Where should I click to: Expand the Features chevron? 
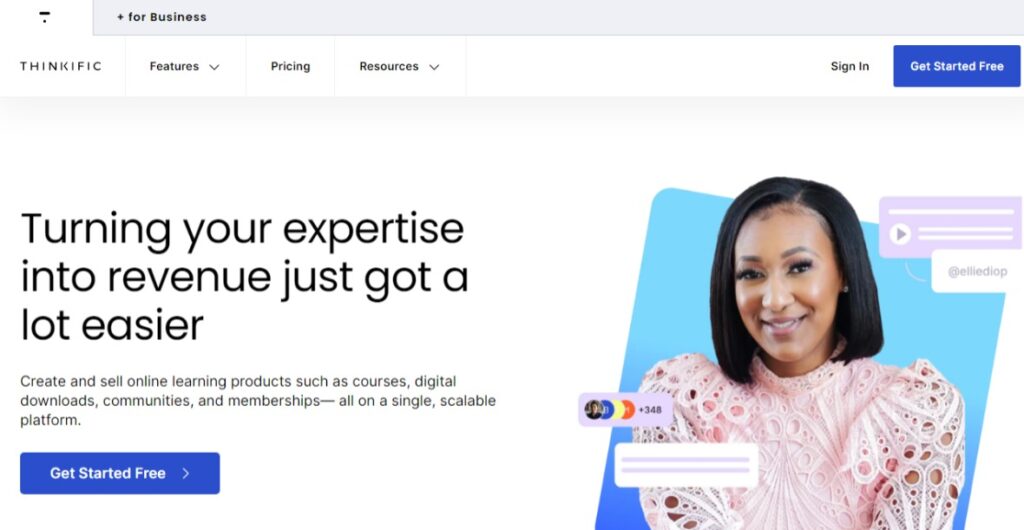tap(214, 67)
